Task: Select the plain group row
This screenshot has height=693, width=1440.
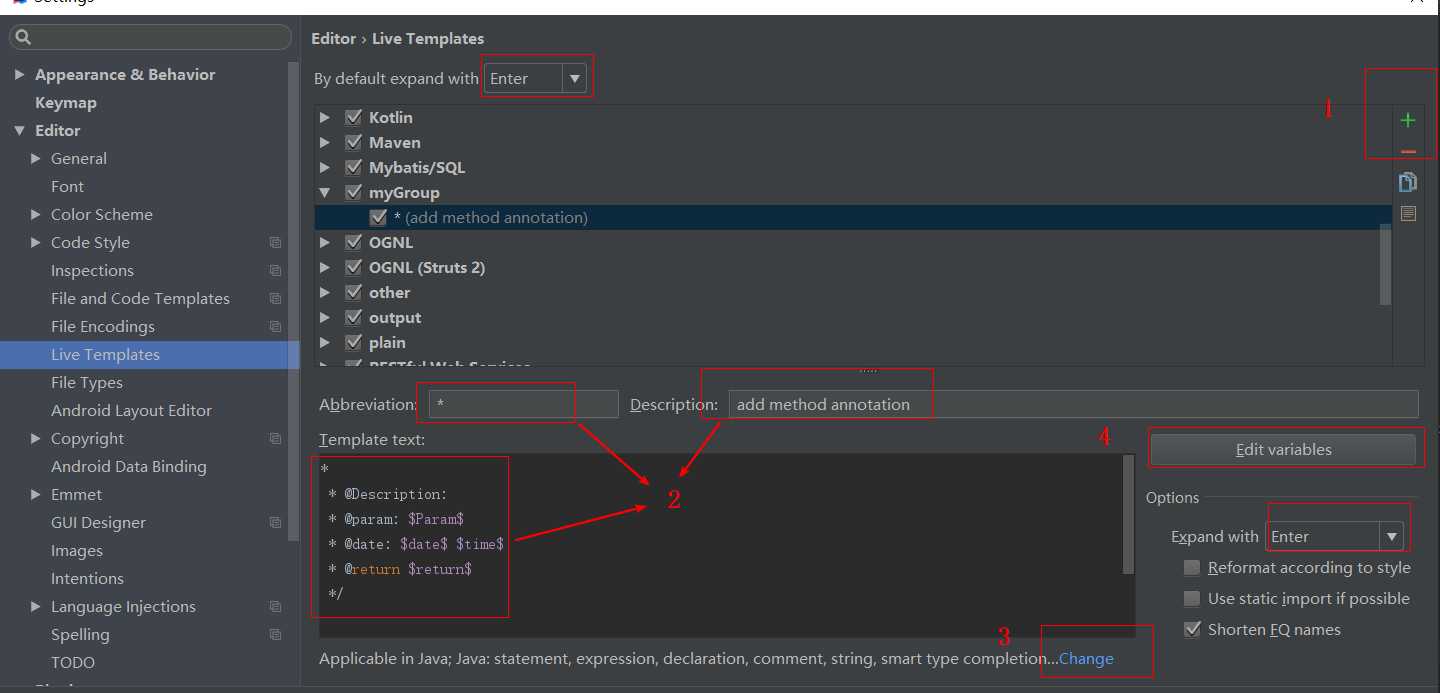Action: [853, 342]
